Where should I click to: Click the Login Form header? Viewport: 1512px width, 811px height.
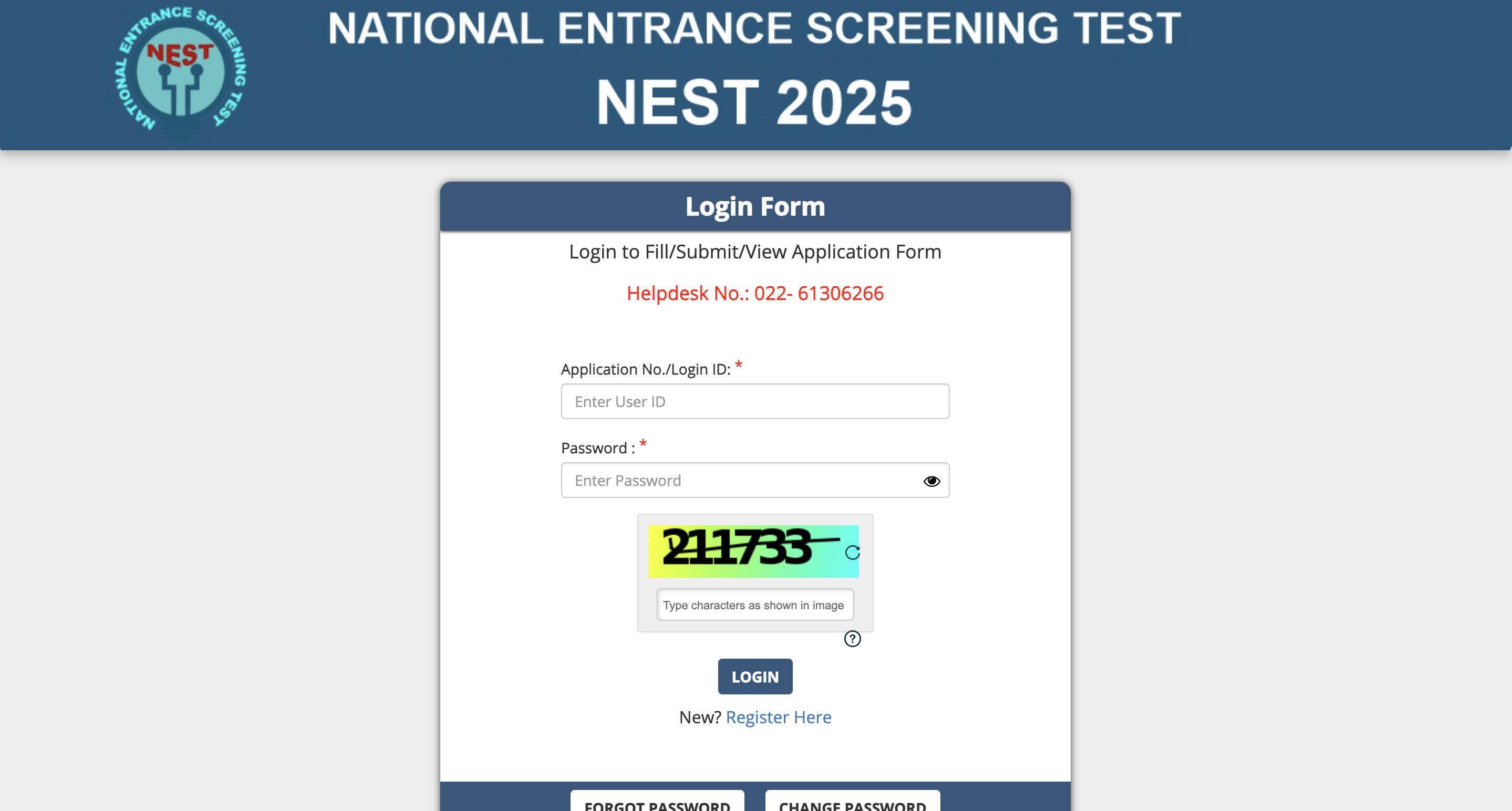[x=755, y=206]
